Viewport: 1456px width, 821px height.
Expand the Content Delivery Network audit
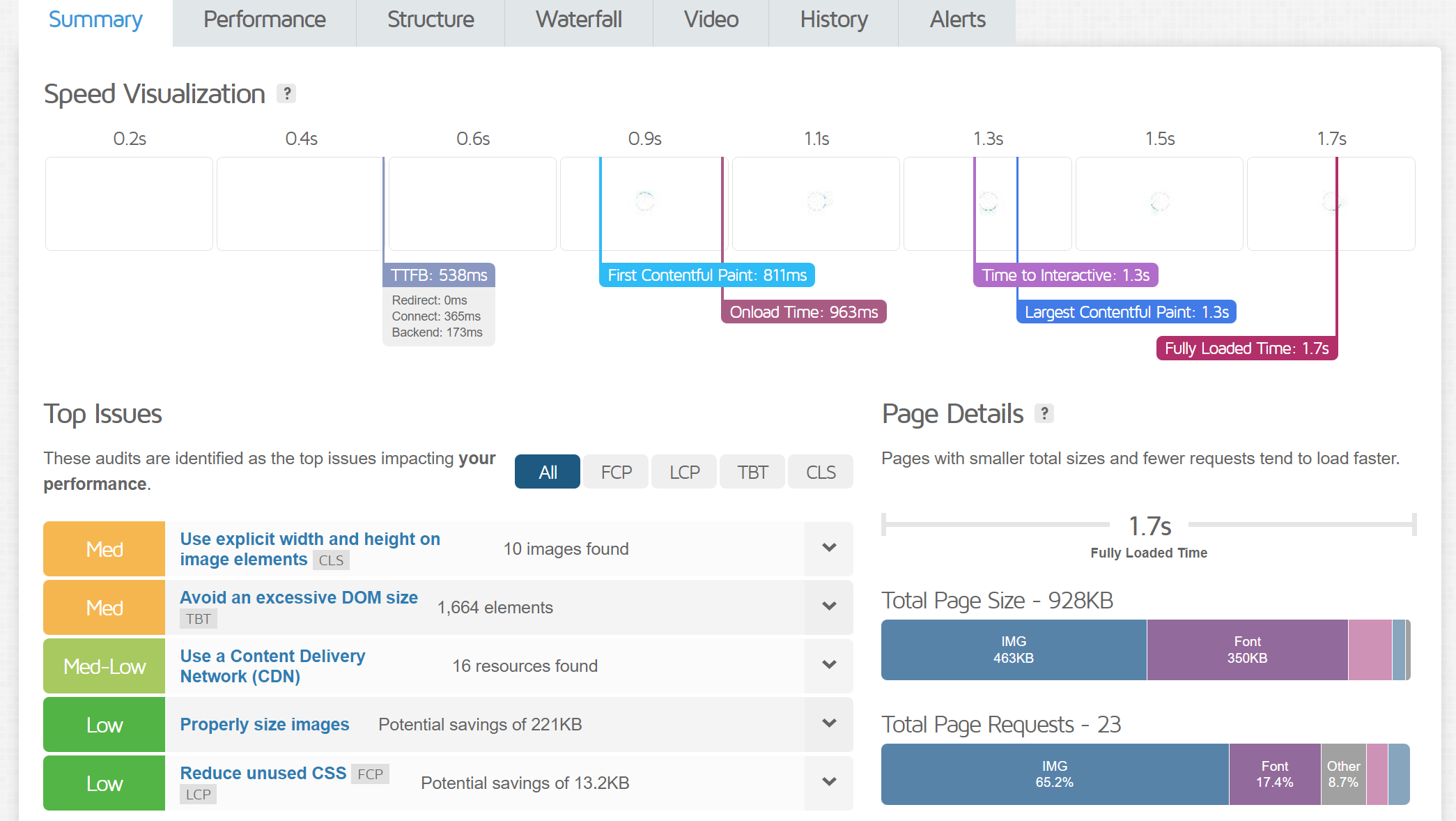(x=829, y=666)
